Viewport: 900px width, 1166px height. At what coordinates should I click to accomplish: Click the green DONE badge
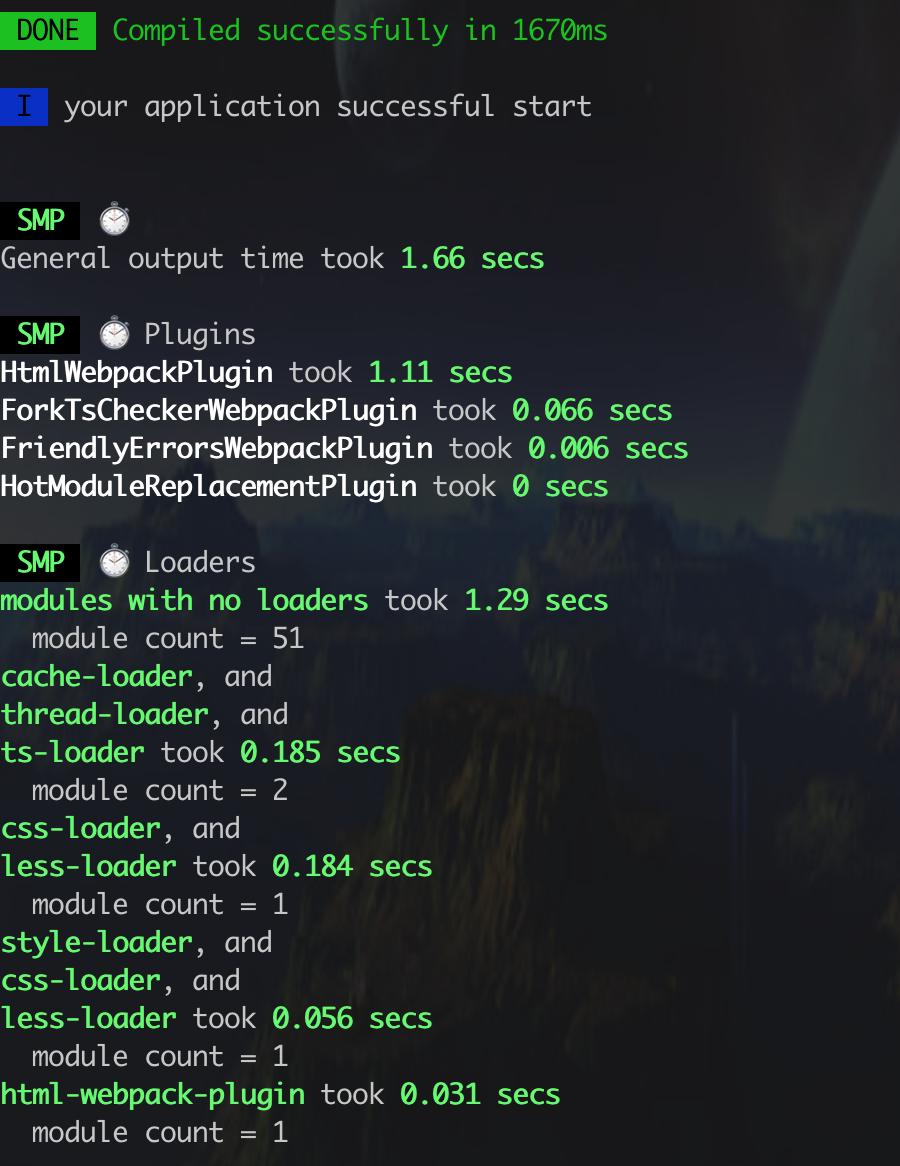click(48, 30)
